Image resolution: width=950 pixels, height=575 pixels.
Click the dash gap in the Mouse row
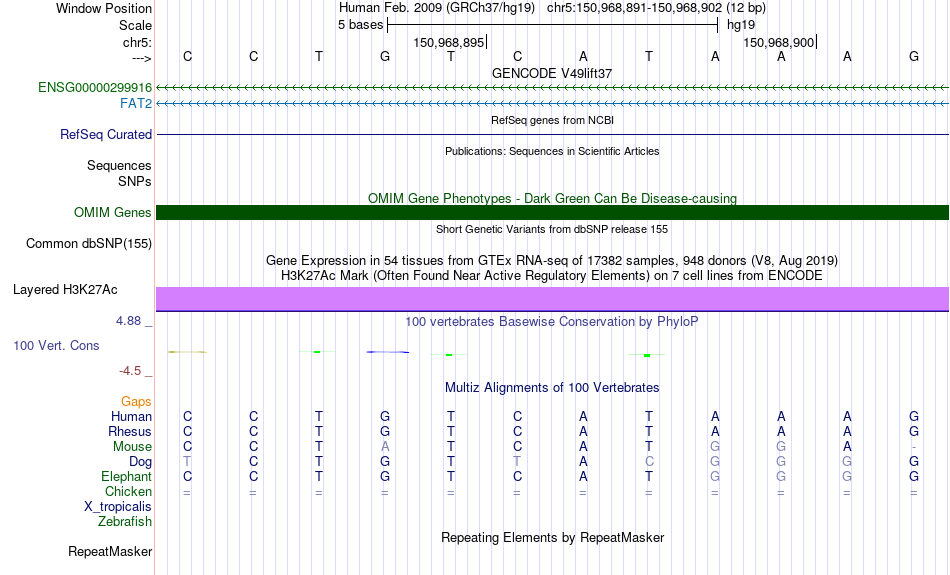914,447
